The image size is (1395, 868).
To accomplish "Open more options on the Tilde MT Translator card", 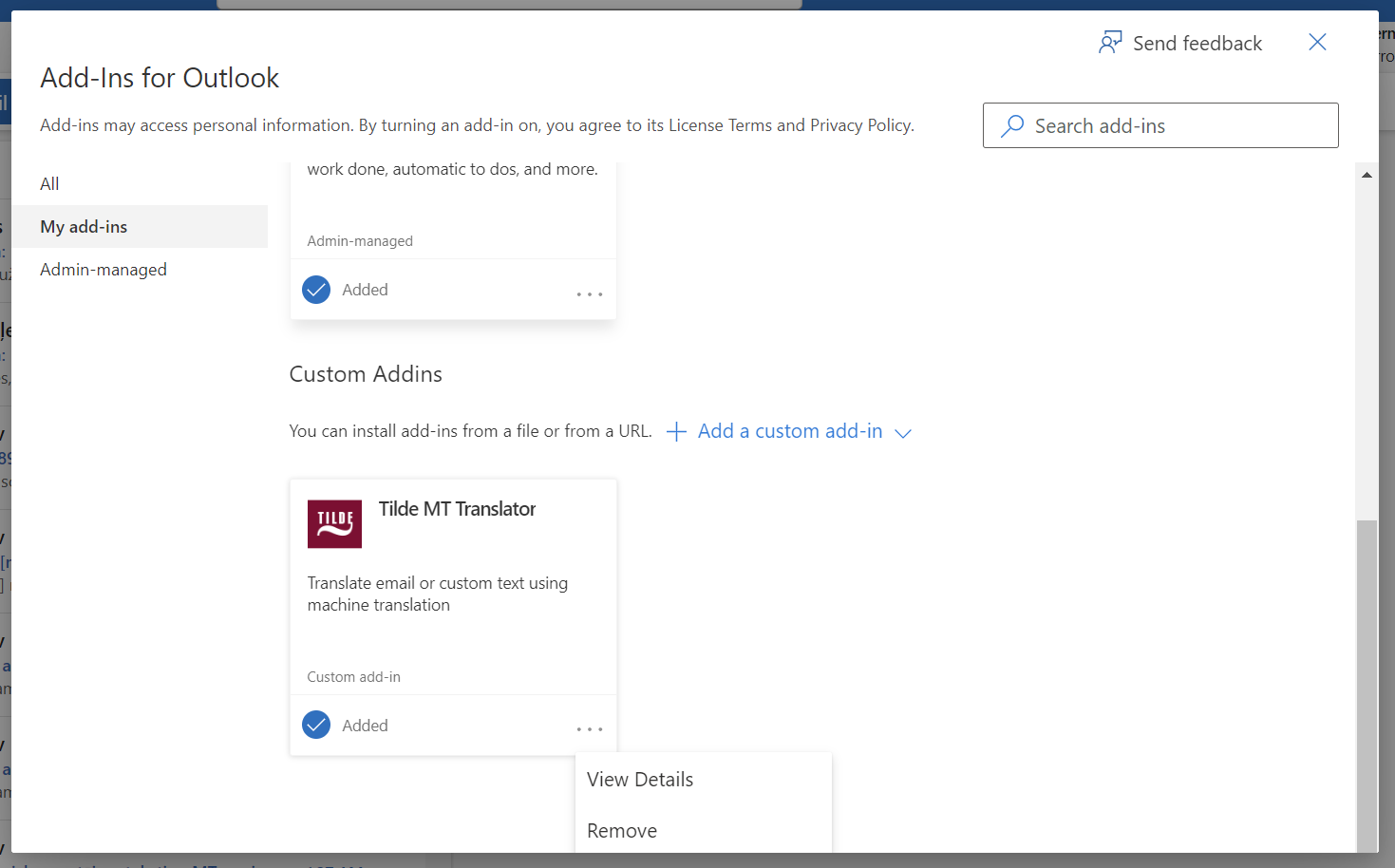I will [x=590, y=729].
